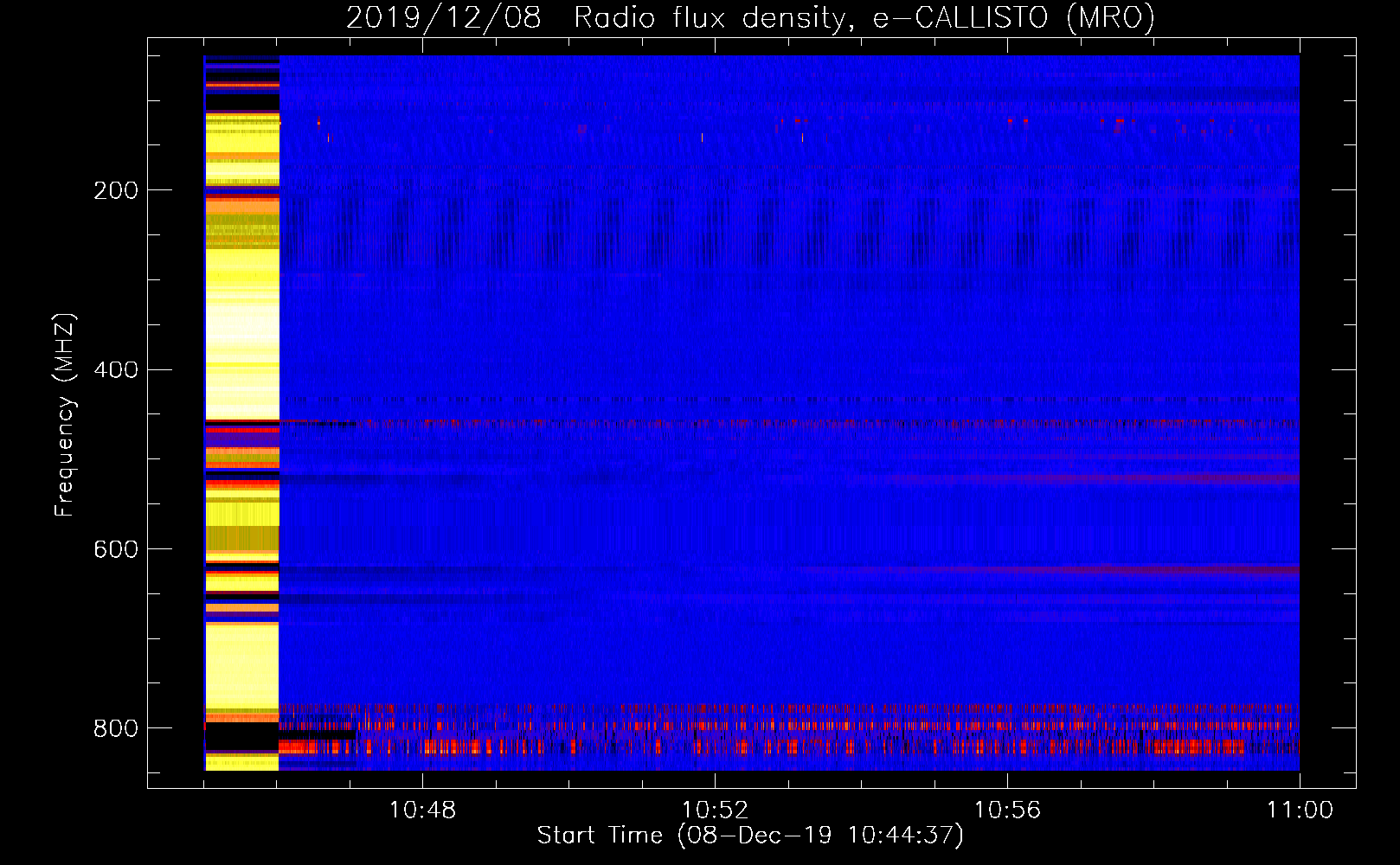Click the 10:56 time tick label

coord(1007,811)
